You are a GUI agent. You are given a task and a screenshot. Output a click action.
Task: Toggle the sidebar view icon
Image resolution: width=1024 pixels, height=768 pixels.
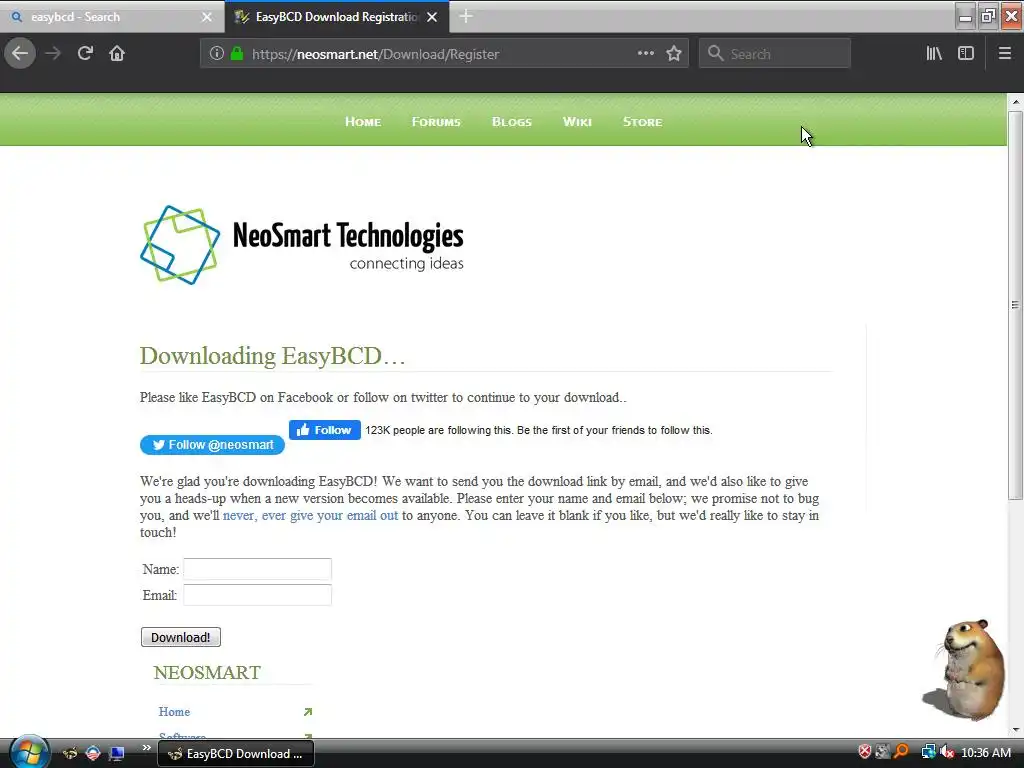966,54
